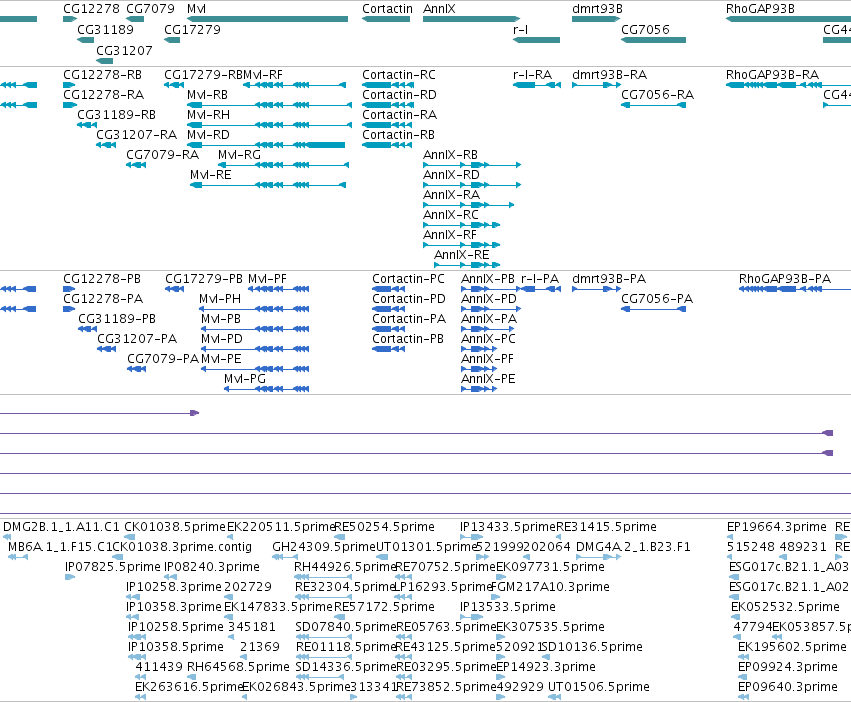
Task: Click protein Cortactin-PC feature
Action: (389, 289)
